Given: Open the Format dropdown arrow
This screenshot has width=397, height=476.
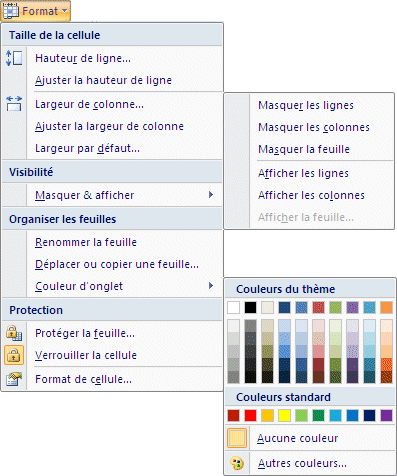Looking at the screenshot, I should tap(65, 11).
